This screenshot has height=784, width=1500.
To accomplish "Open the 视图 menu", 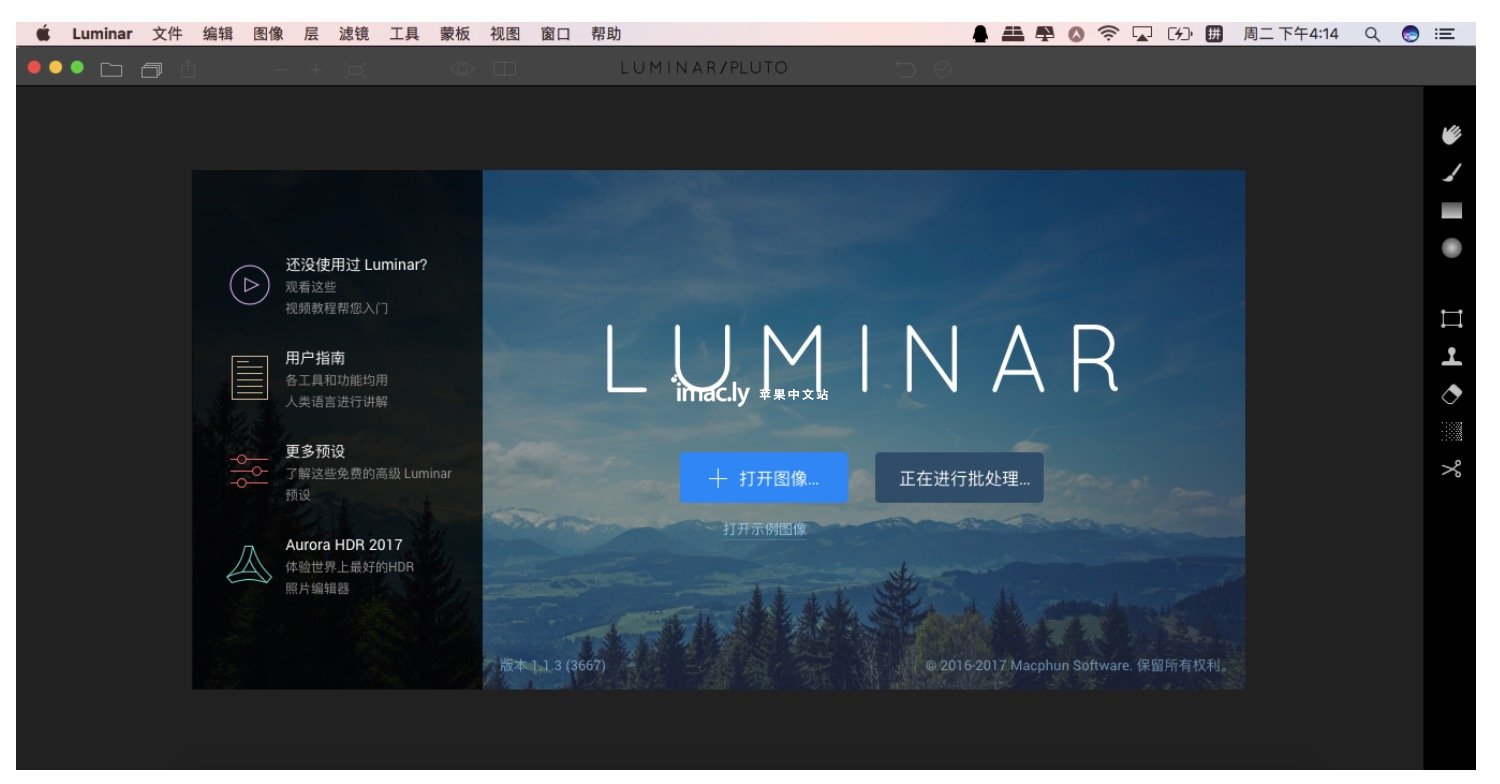I will point(505,34).
